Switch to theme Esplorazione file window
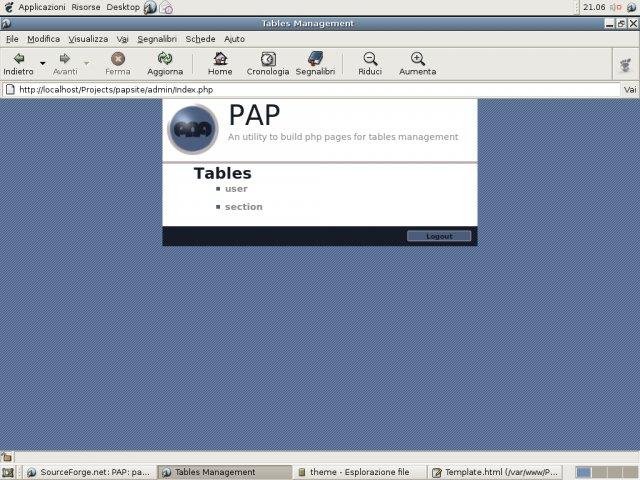Image resolution: width=640 pixels, height=480 pixels. (x=360, y=472)
